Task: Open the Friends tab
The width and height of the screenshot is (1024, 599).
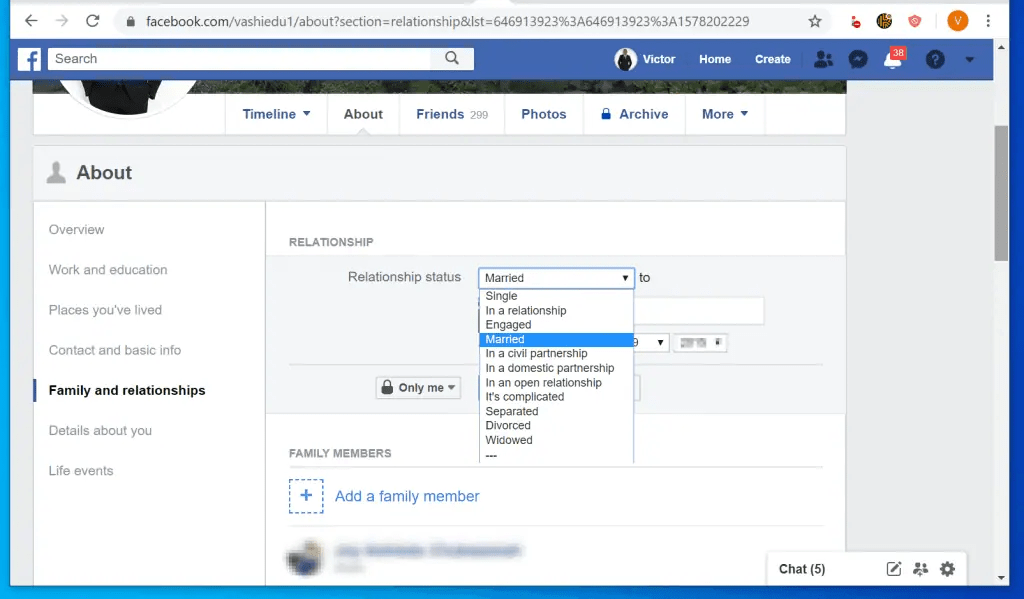Action: [x=451, y=114]
